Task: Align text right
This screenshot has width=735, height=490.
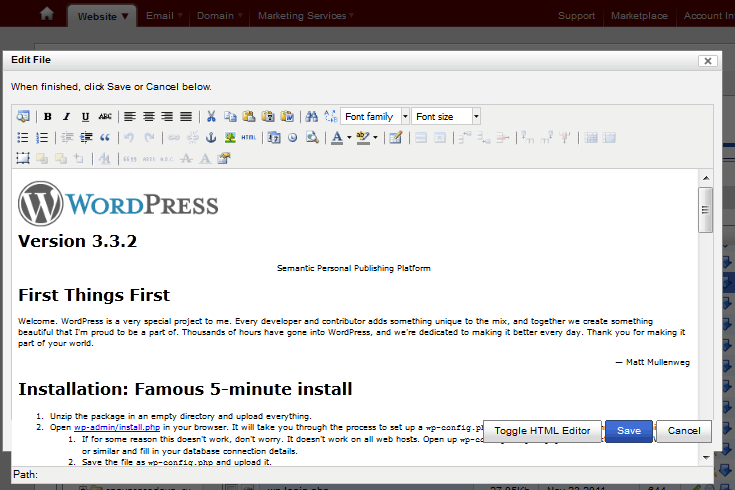Action: (x=167, y=116)
